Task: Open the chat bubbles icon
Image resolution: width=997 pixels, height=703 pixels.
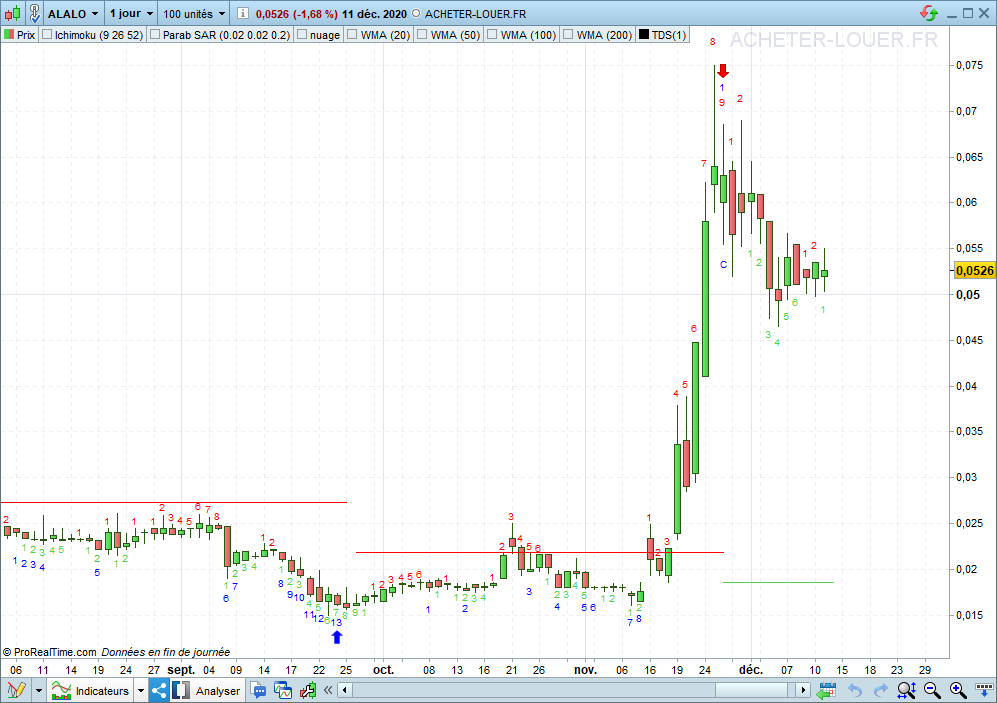Action: pyautogui.click(x=260, y=690)
